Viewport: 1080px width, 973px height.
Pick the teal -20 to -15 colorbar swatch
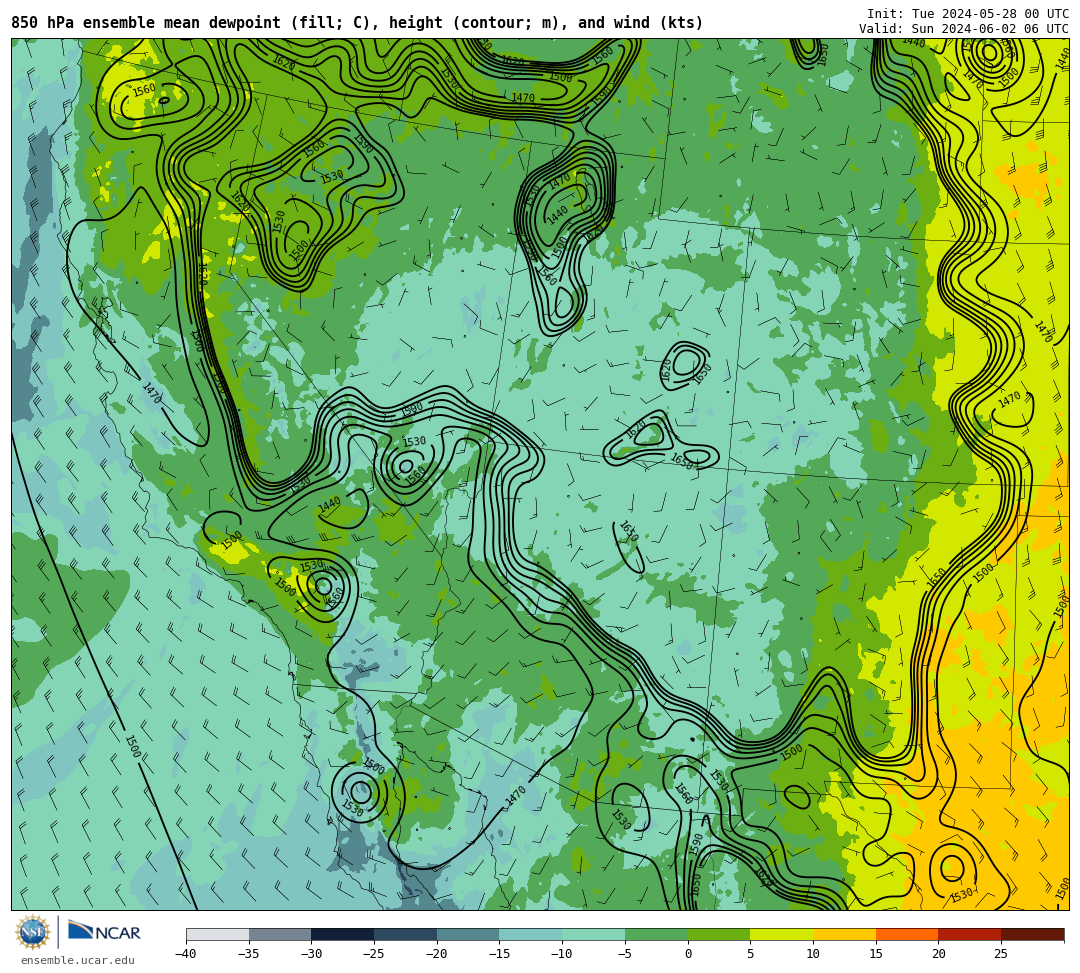click(468, 934)
